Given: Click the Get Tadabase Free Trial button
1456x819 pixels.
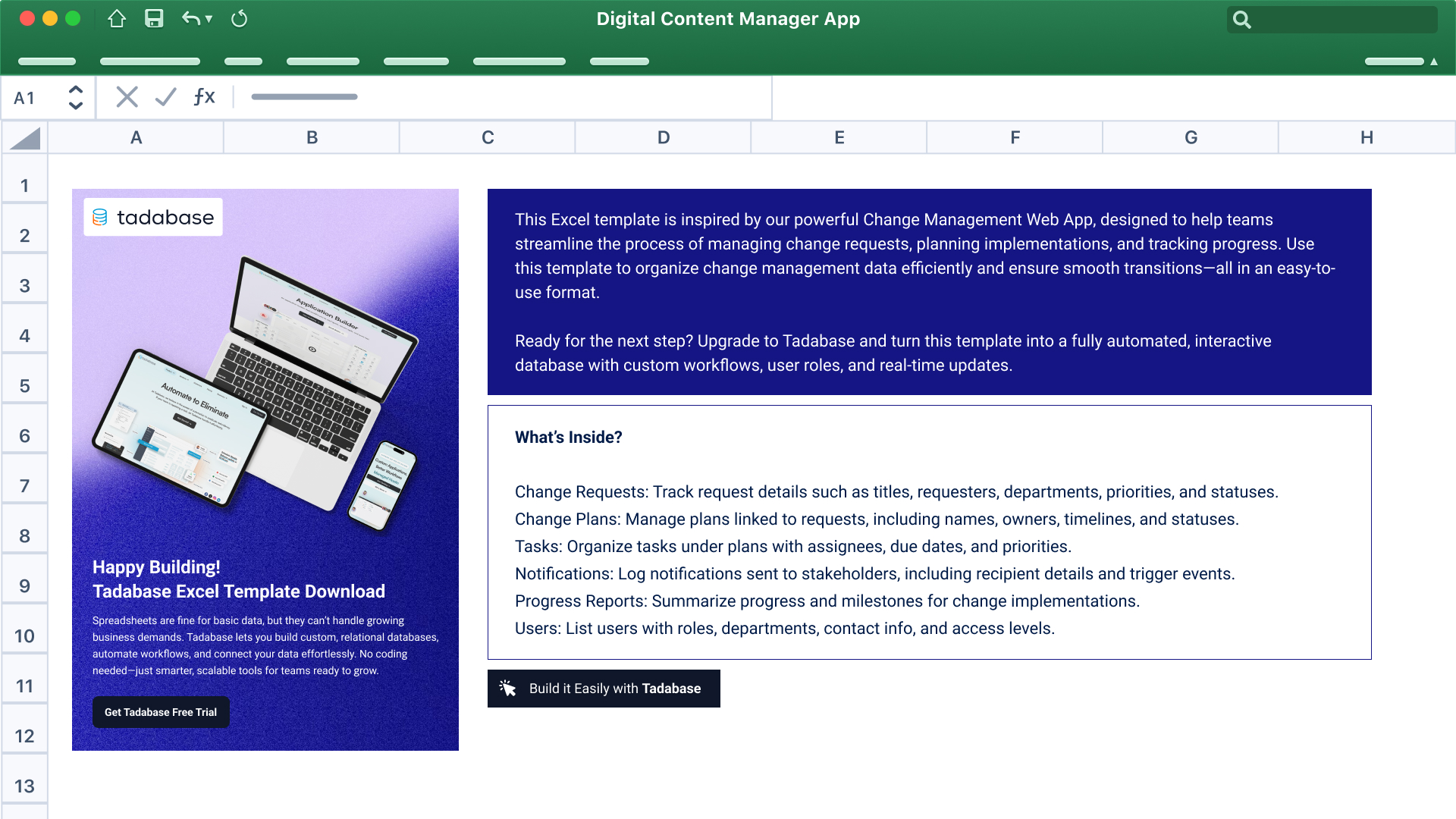Looking at the screenshot, I should 161,712.
